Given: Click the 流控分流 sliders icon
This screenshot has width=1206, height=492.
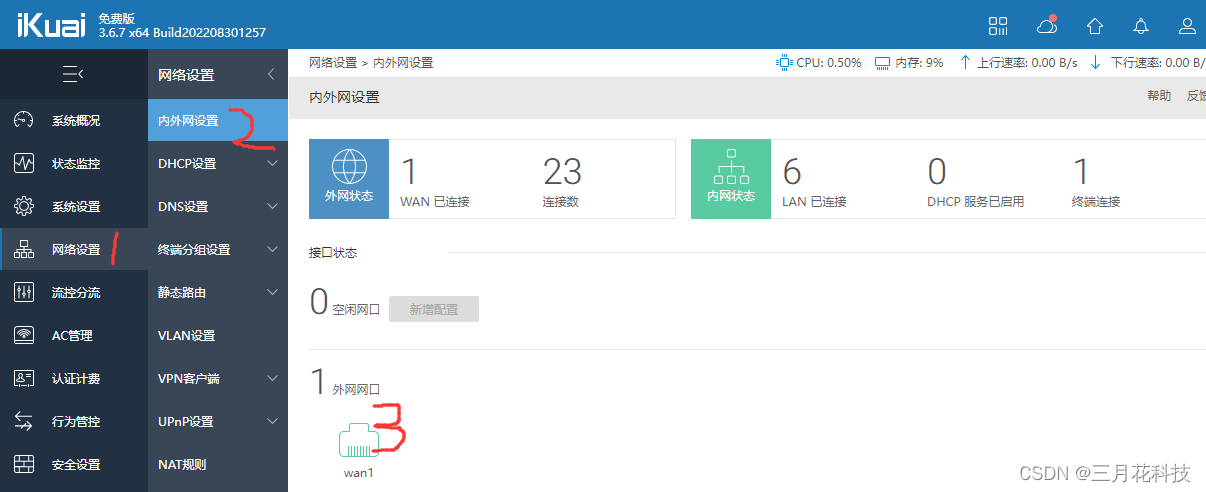Looking at the screenshot, I should click(x=24, y=293).
